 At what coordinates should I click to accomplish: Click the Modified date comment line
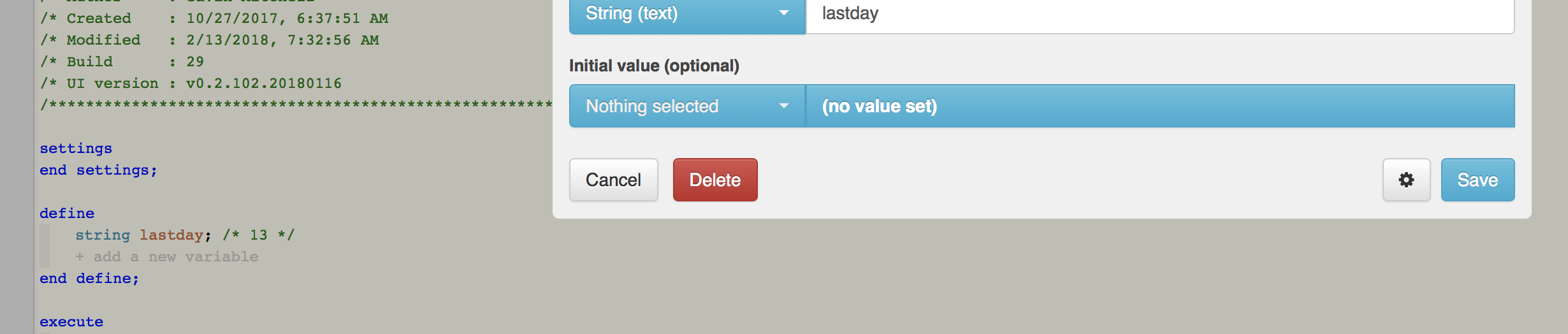pyautogui.click(x=210, y=40)
